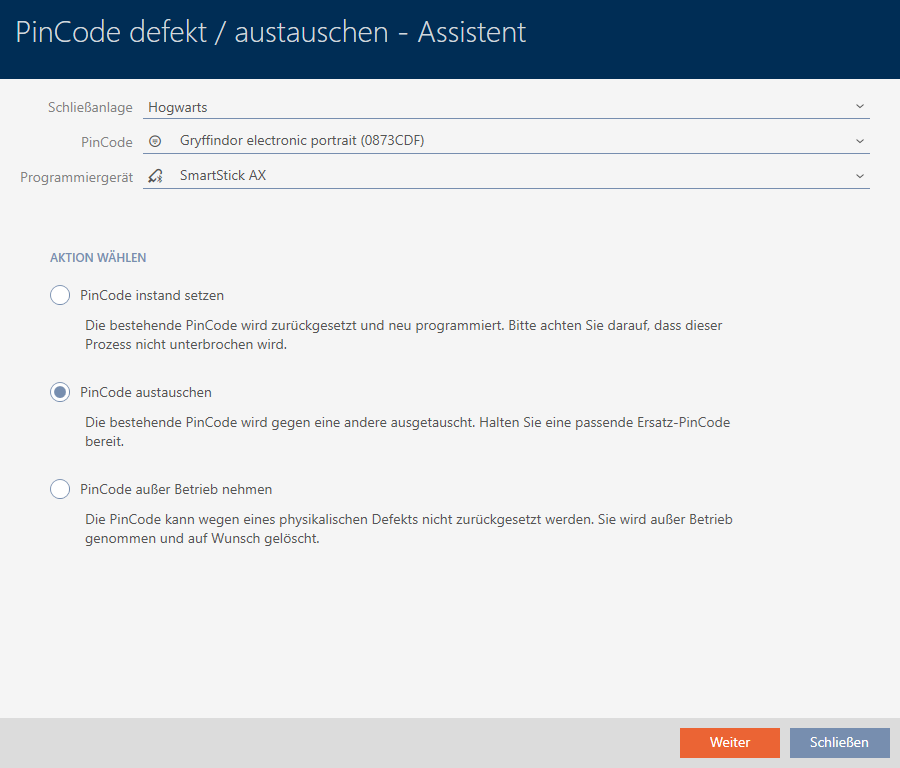Expand the Programmiergerät dropdown chevron
Image resolution: width=900 pixels, height=768 pixels.
859,176
